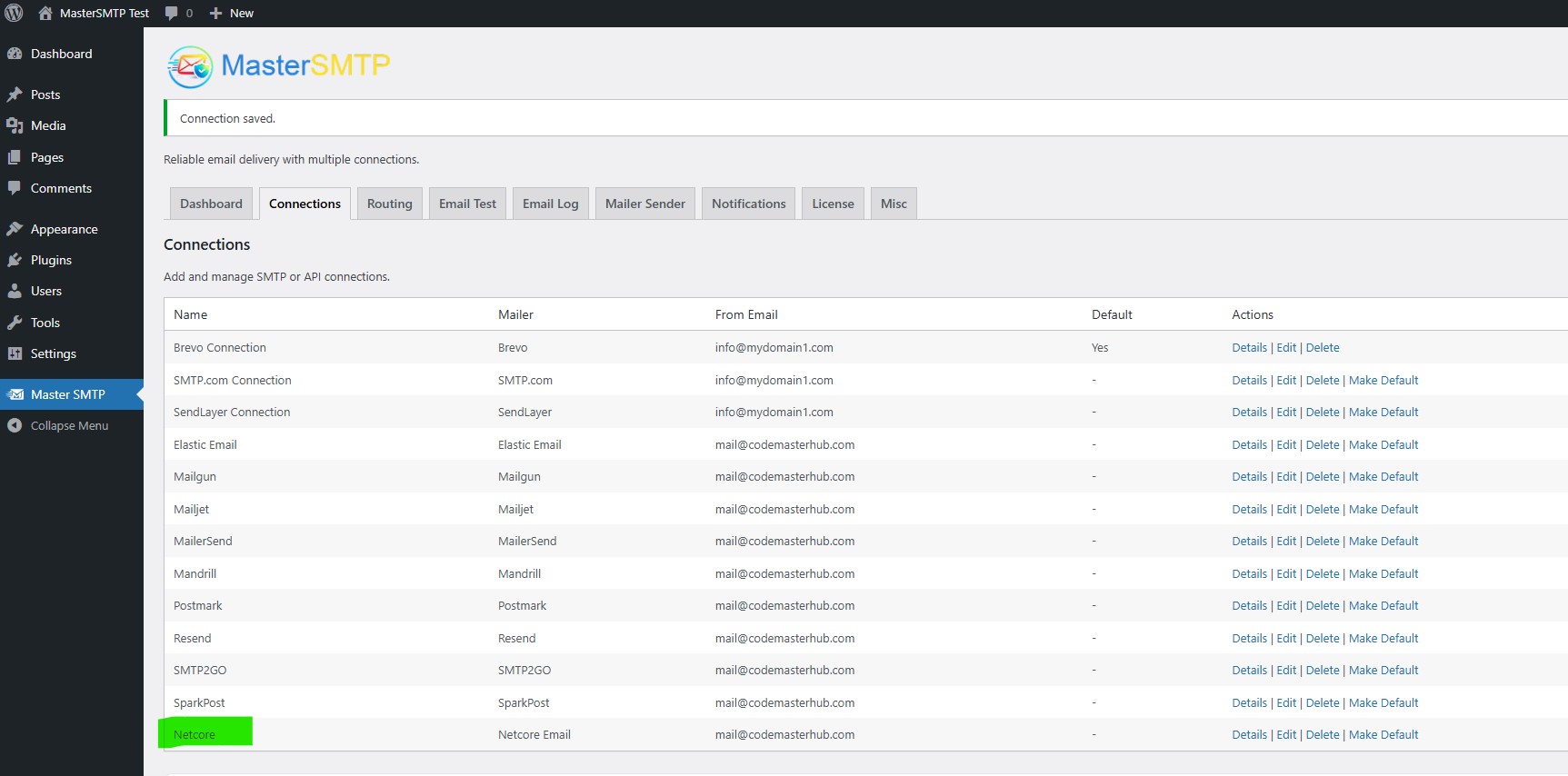
Task: Click the WordPress logo icon
Action: click(x=14, y=13)
